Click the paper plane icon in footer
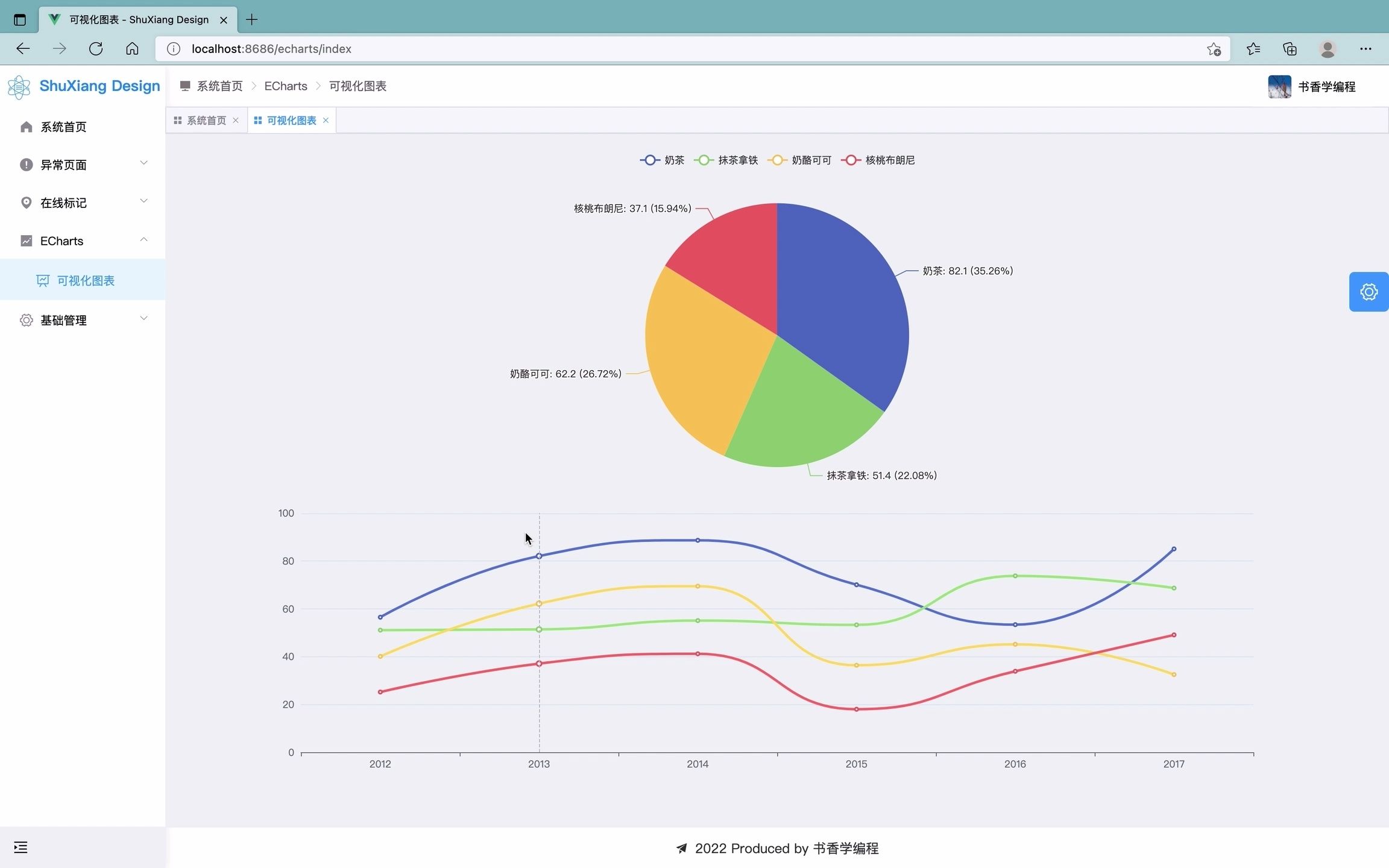The image size is (1389, 868). click(681, 849)
